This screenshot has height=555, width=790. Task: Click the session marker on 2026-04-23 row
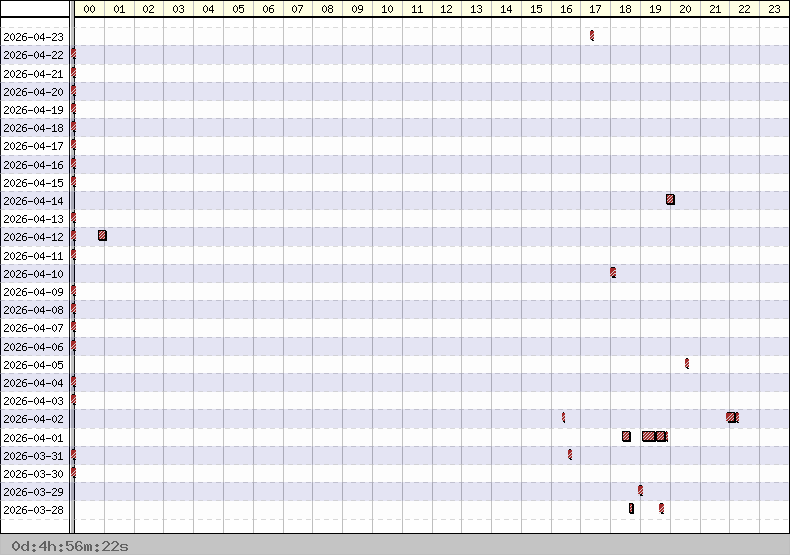(x=592, y=36)
